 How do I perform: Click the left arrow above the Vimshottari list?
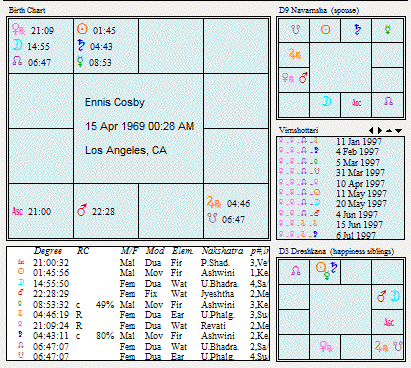371,130
